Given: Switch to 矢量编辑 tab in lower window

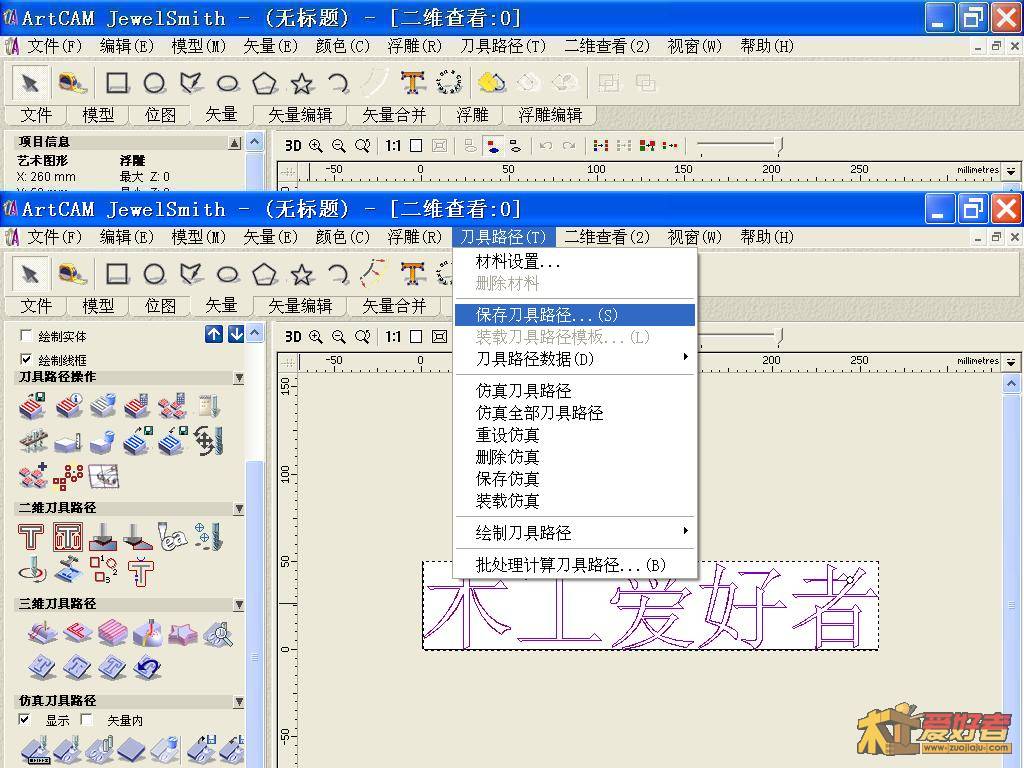Looking at the screenshot, I should click(300, 306).
